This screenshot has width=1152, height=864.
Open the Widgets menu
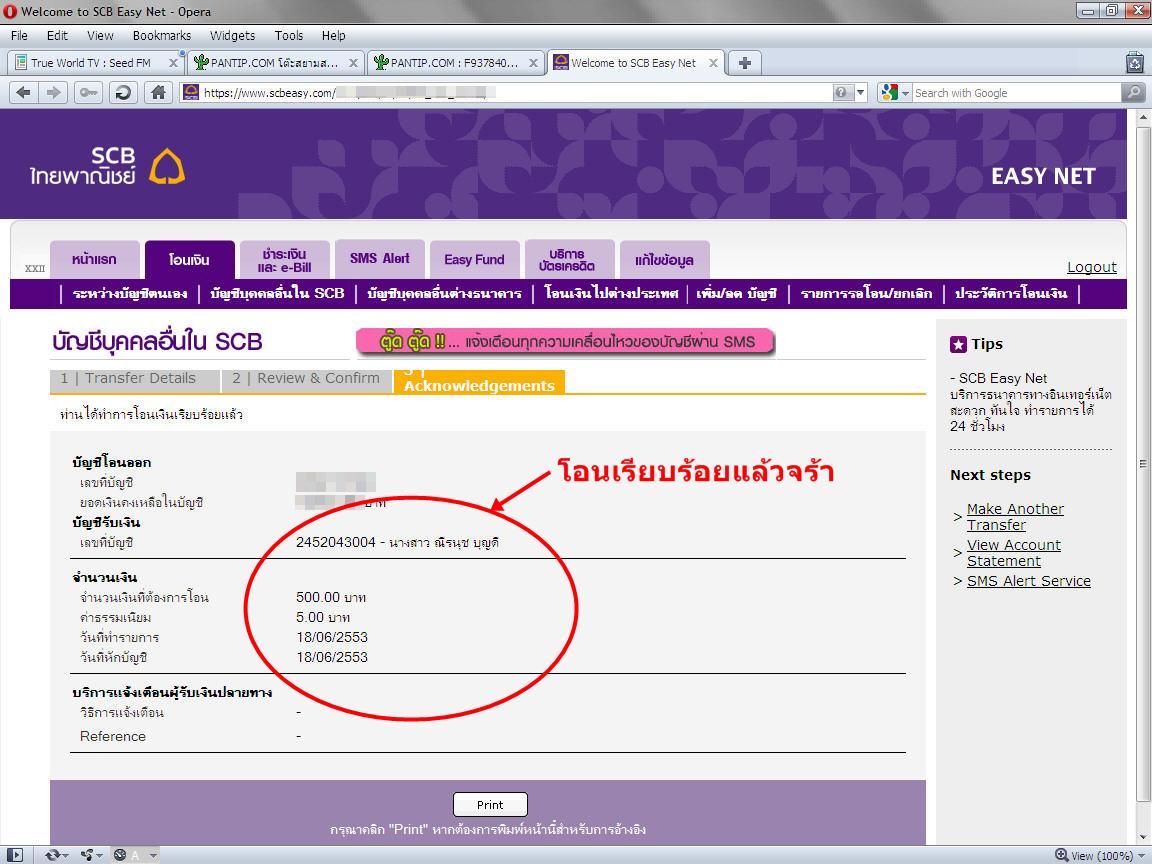pyautogui.click(x=232, y=35)
